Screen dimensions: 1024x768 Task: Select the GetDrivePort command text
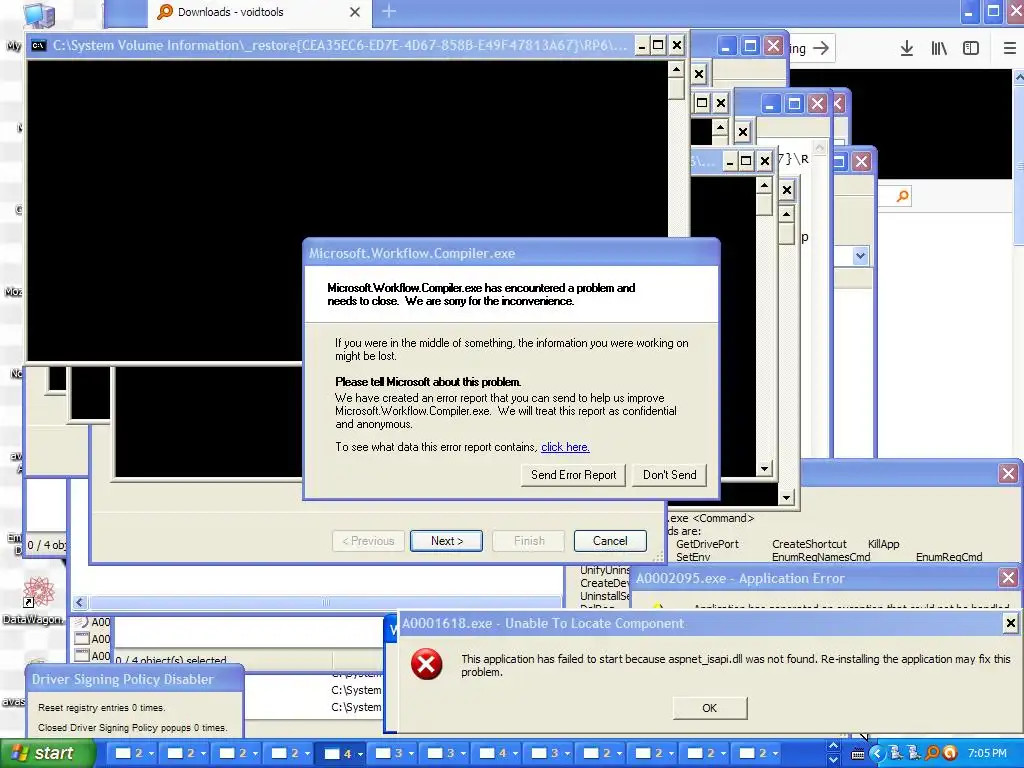point(707,544)
